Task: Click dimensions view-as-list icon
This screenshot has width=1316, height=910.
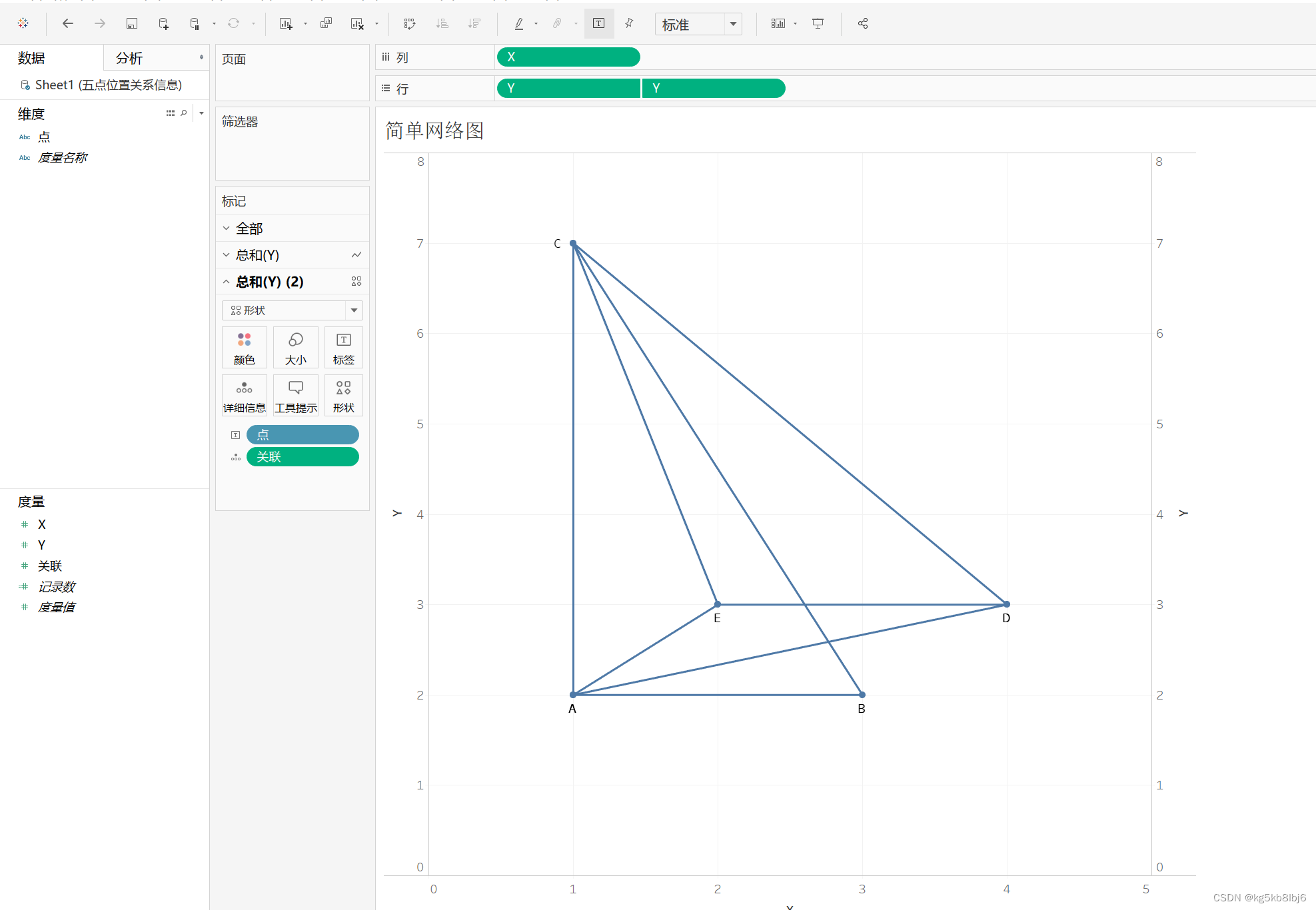Action: tap(171, 113)
